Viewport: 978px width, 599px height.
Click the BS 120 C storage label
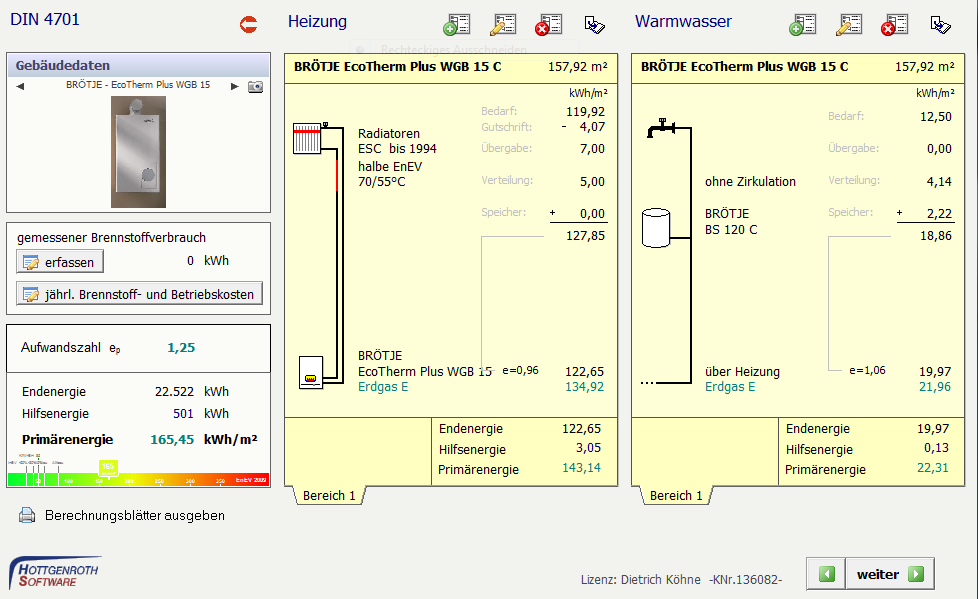click(731, 230)
